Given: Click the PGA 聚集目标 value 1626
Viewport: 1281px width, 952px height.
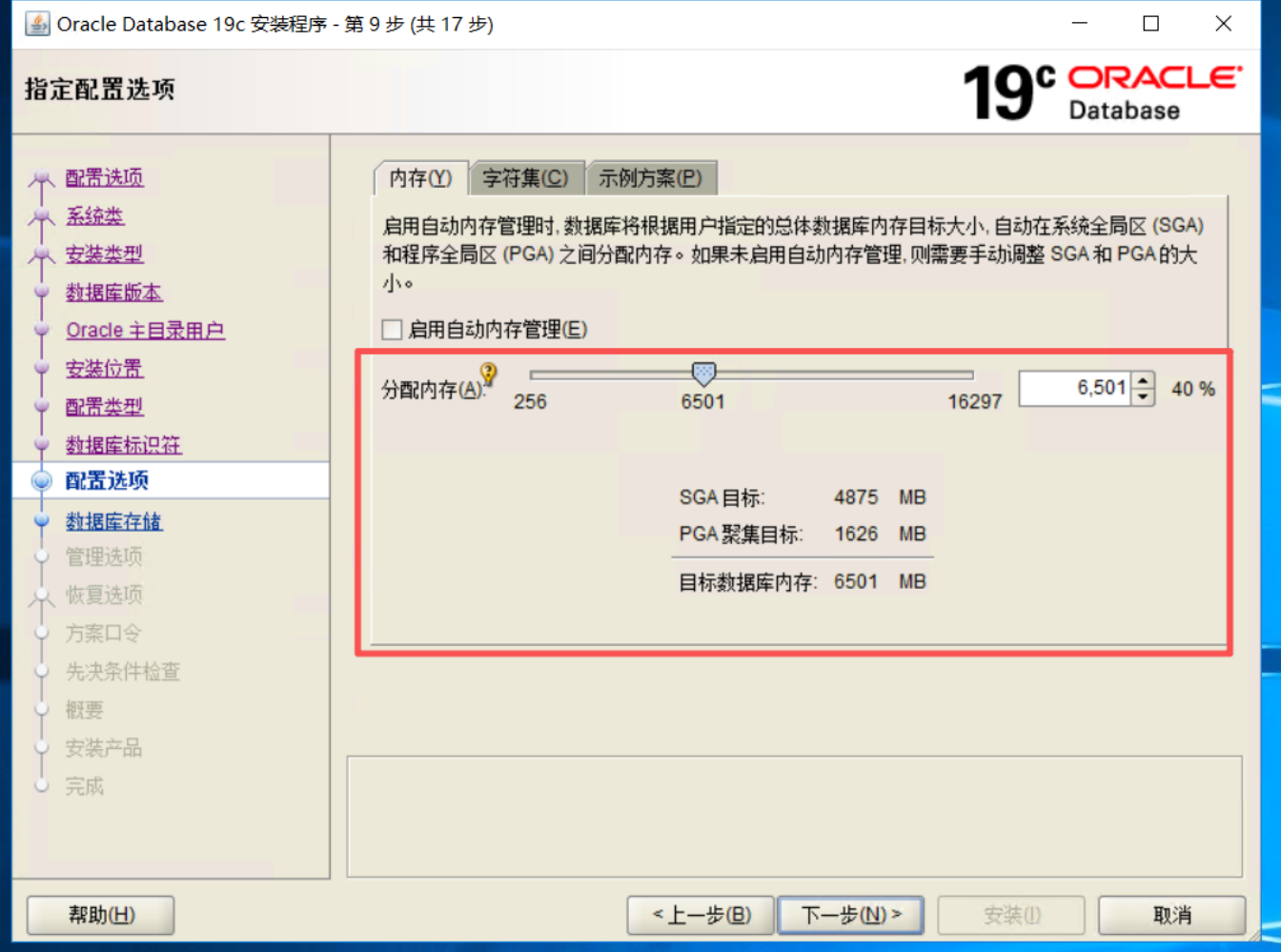Looking at the screenshot, I should pyautogui.click(x=856, y=534).
